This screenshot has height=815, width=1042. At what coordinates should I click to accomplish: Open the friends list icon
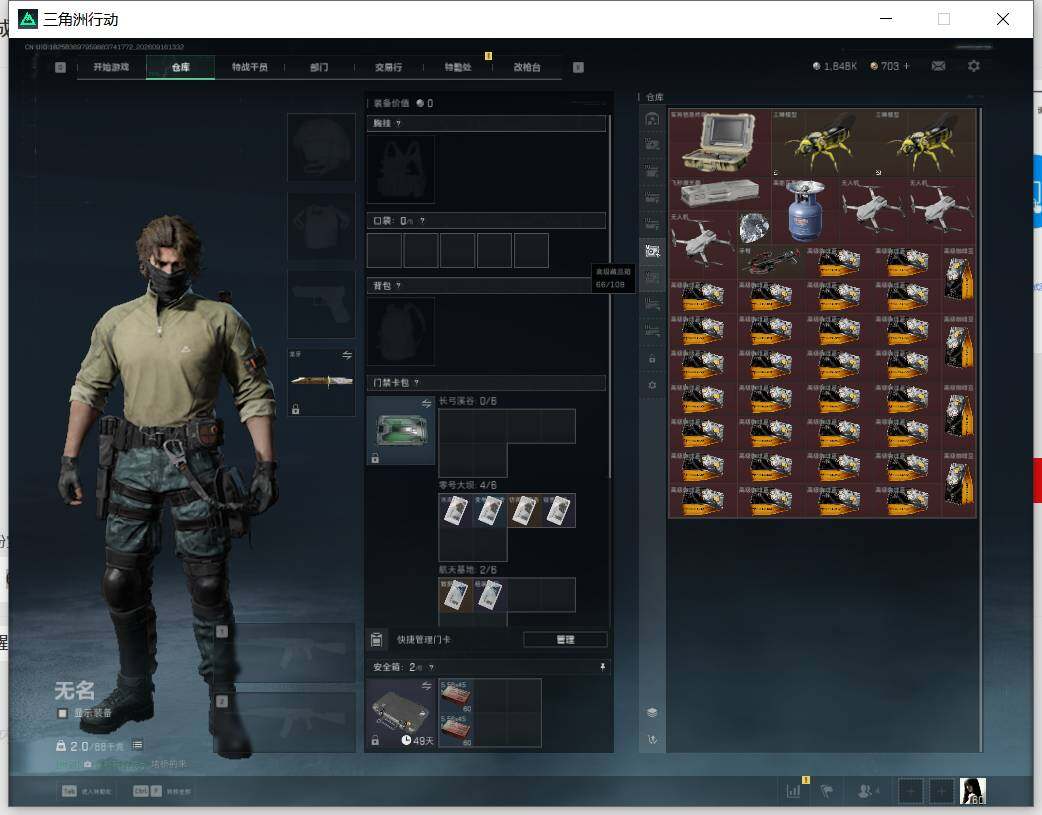tap(867, 791)
